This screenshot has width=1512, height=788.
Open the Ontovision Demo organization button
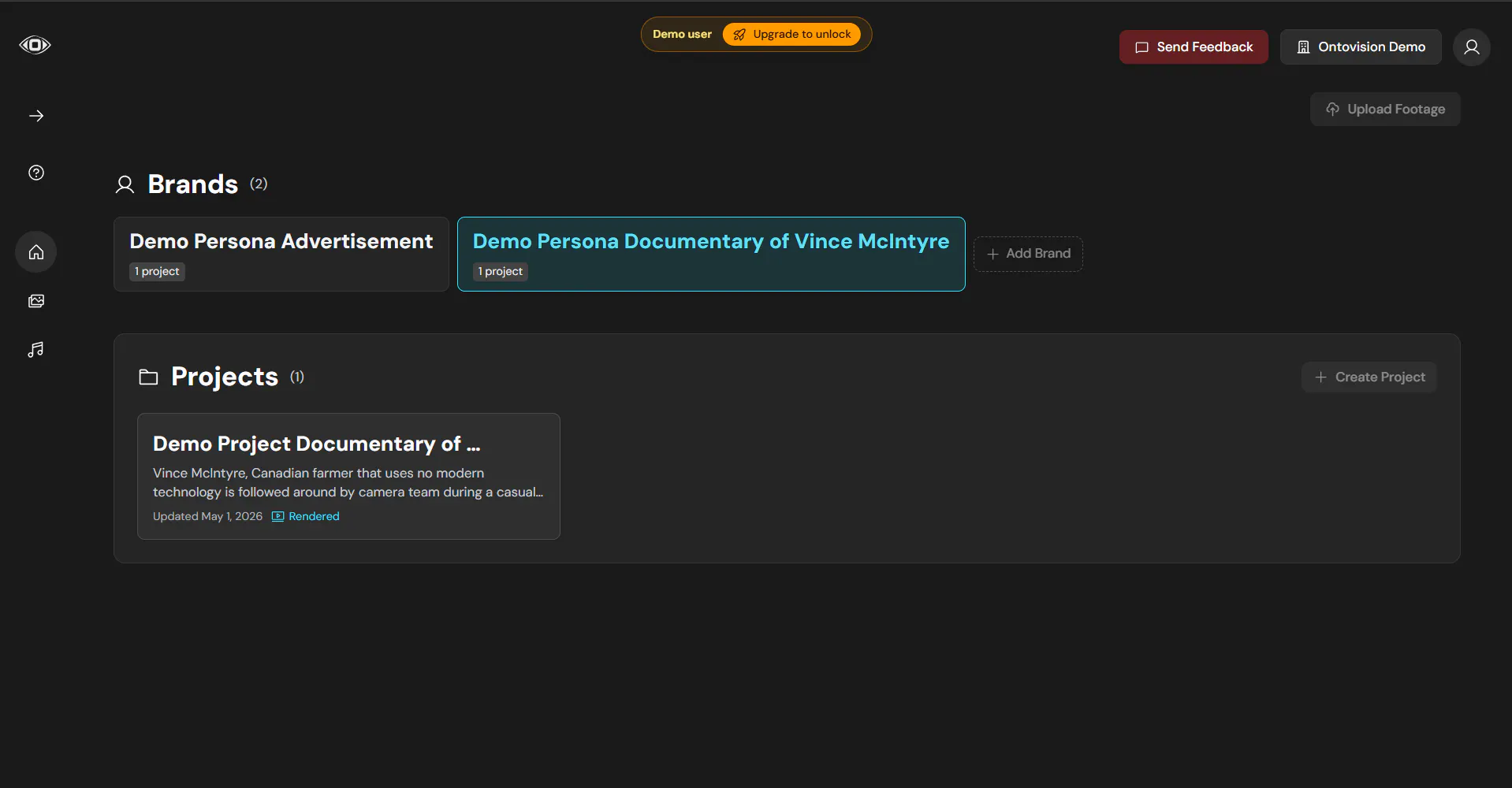click(x=1361, y=47)
